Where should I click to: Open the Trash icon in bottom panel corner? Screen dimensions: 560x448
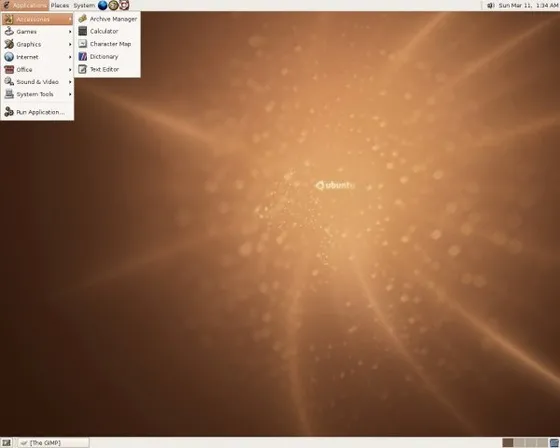pyautogui.click(x=554, y=443)
